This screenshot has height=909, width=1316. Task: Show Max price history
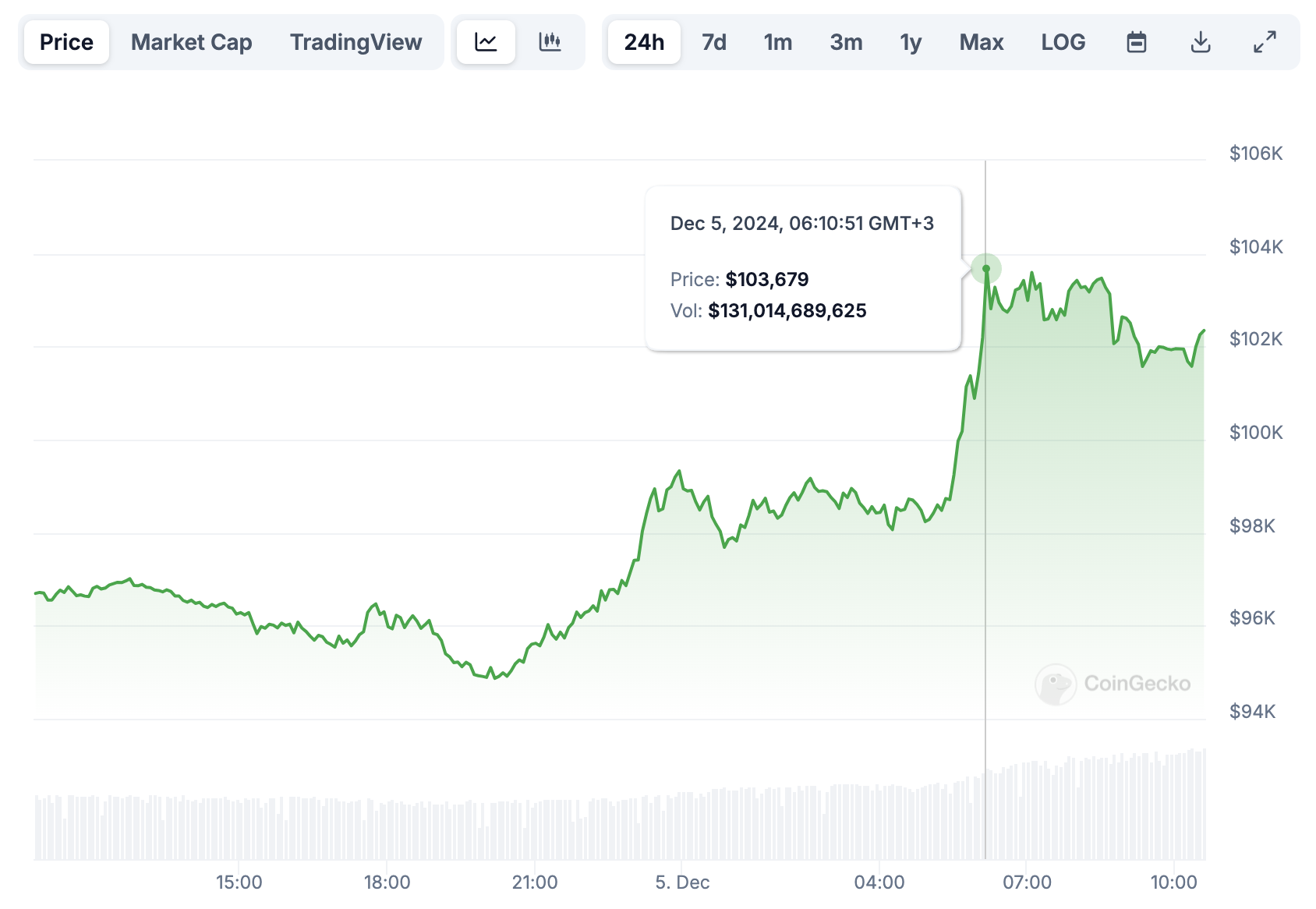pyautogui.click(x=981, y=42)
